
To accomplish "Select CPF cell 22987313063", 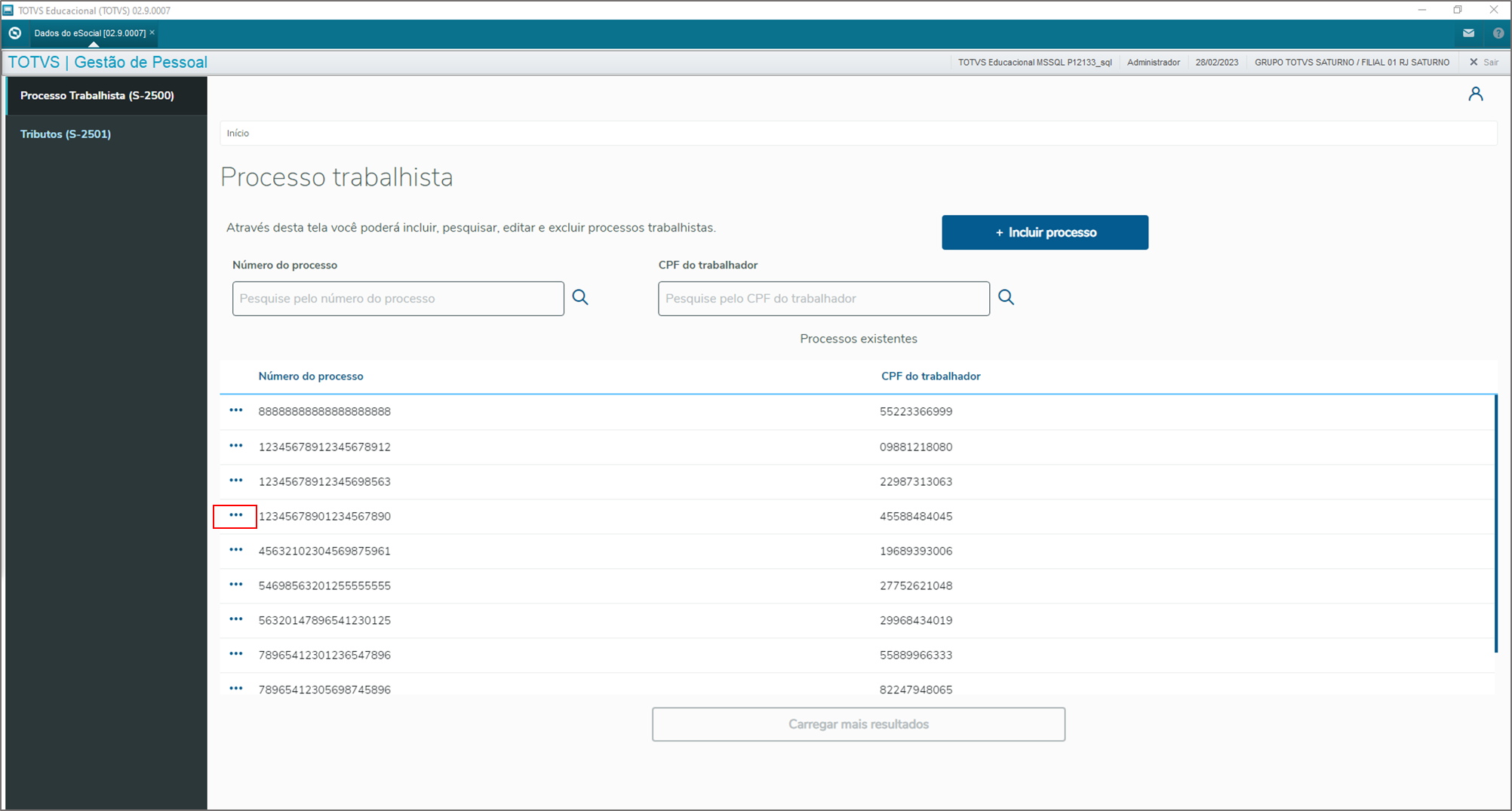I will (x=916, y=482).
